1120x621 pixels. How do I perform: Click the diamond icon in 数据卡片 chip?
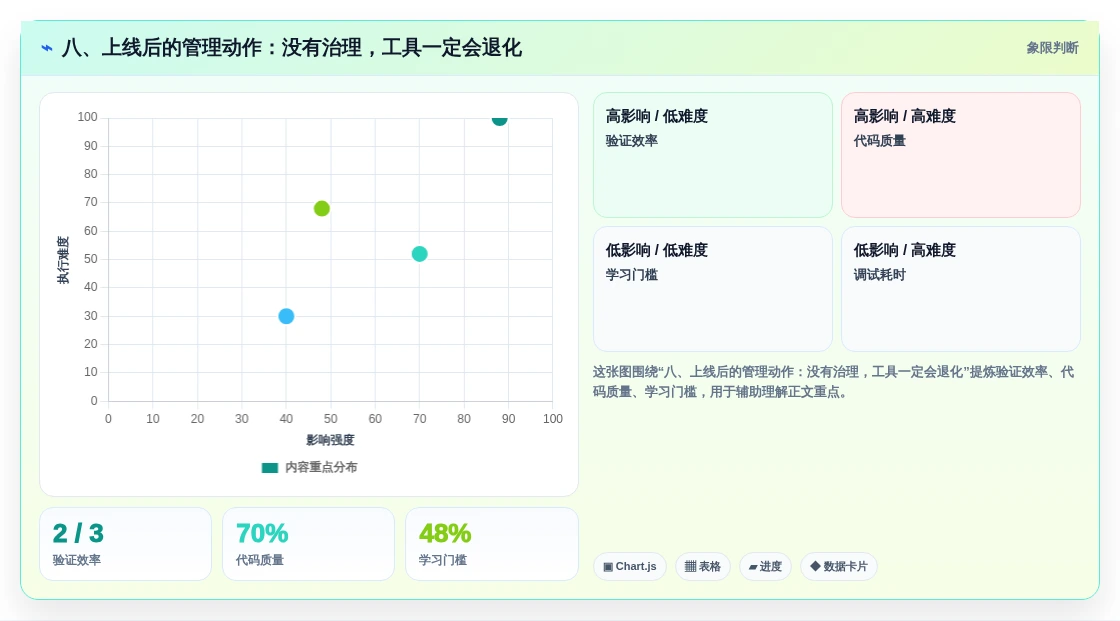click(815, 566)
